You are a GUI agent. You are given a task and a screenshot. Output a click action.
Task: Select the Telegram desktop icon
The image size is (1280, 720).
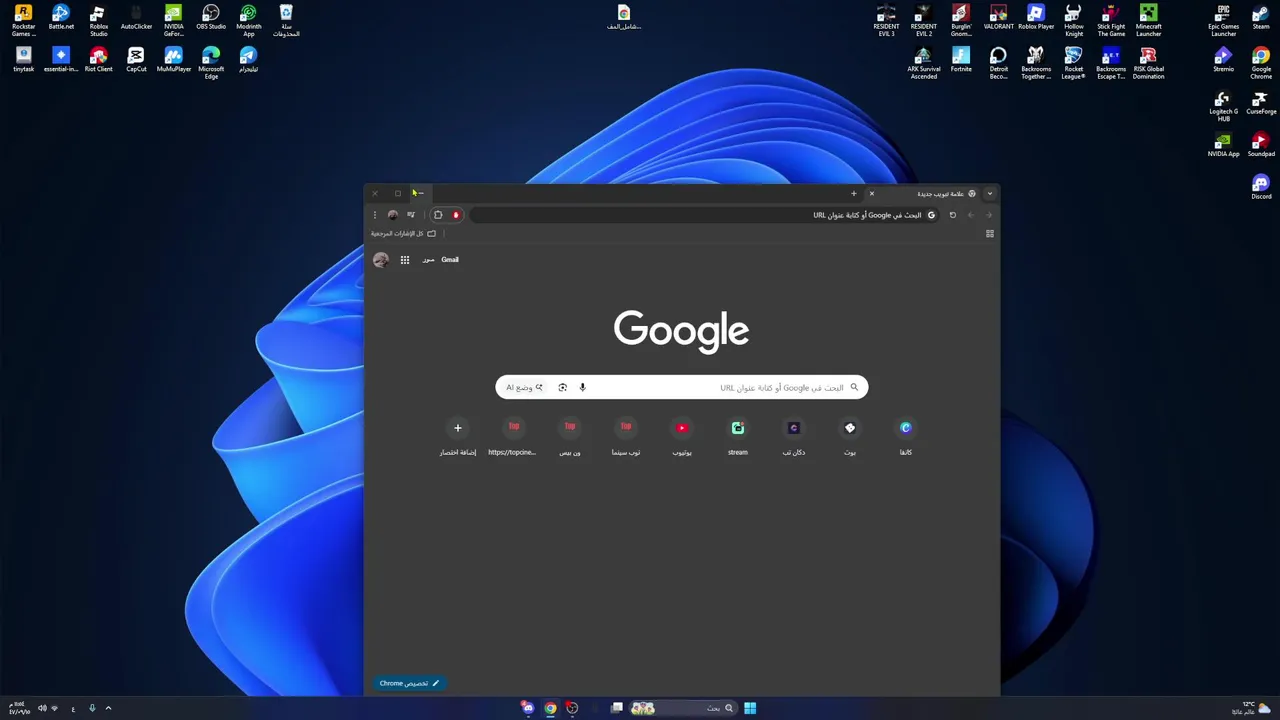point(248,59)
